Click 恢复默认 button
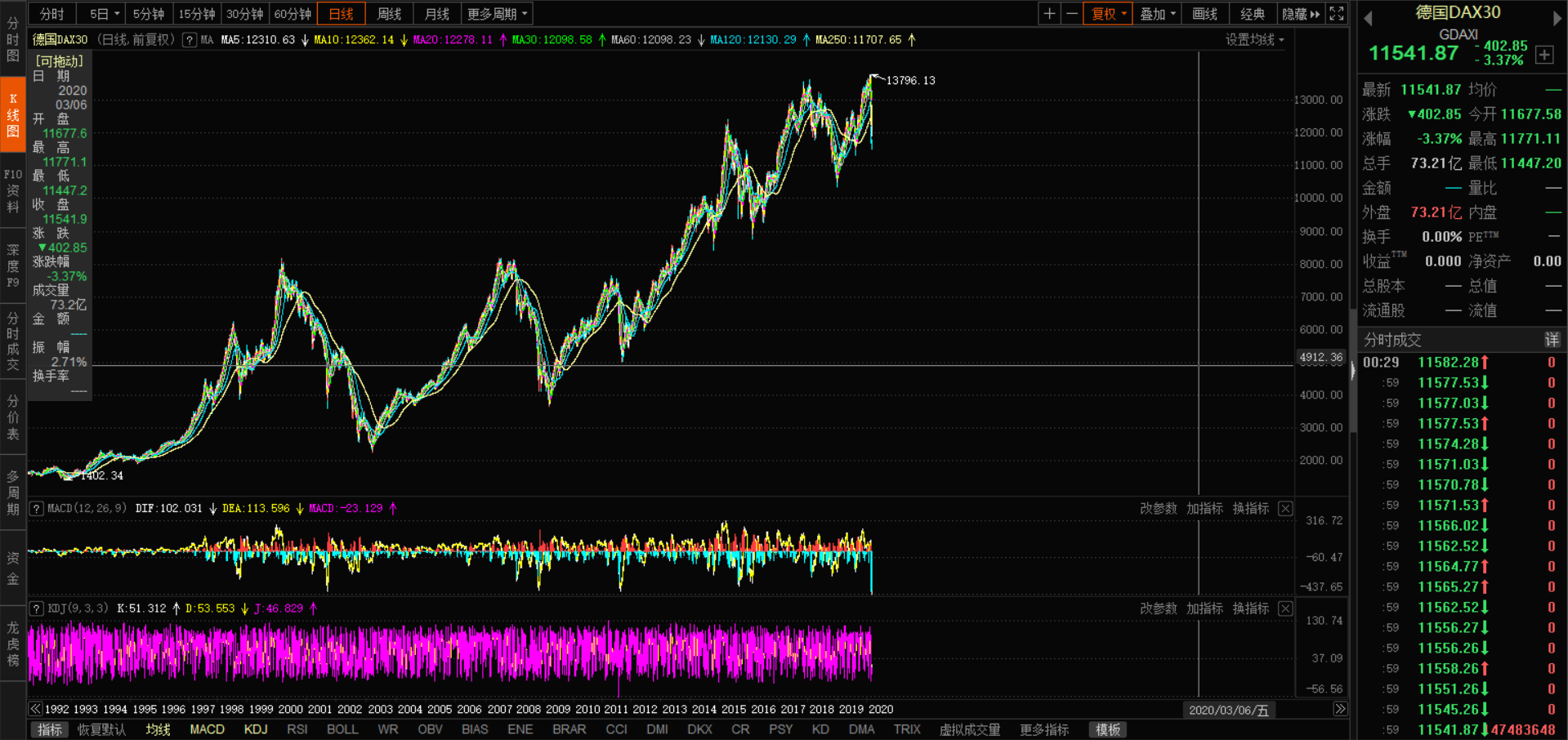The height and width of the screenshot is (740, 1568). (x=102, y=729)
